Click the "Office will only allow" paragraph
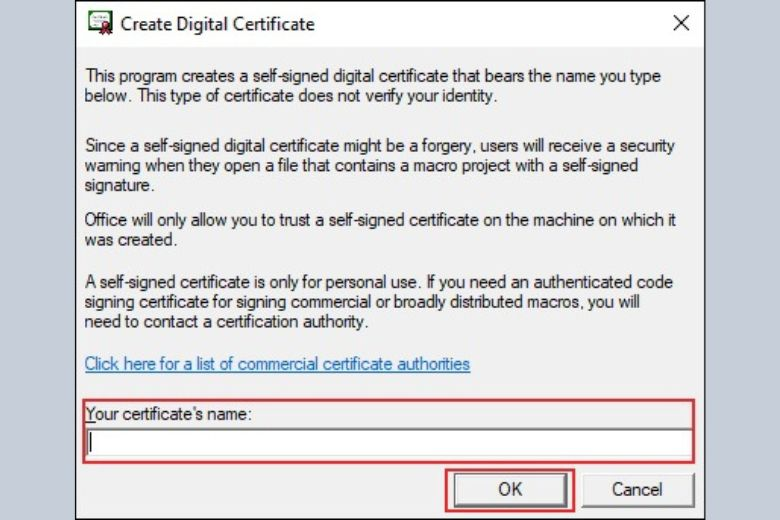 (380, 229)
